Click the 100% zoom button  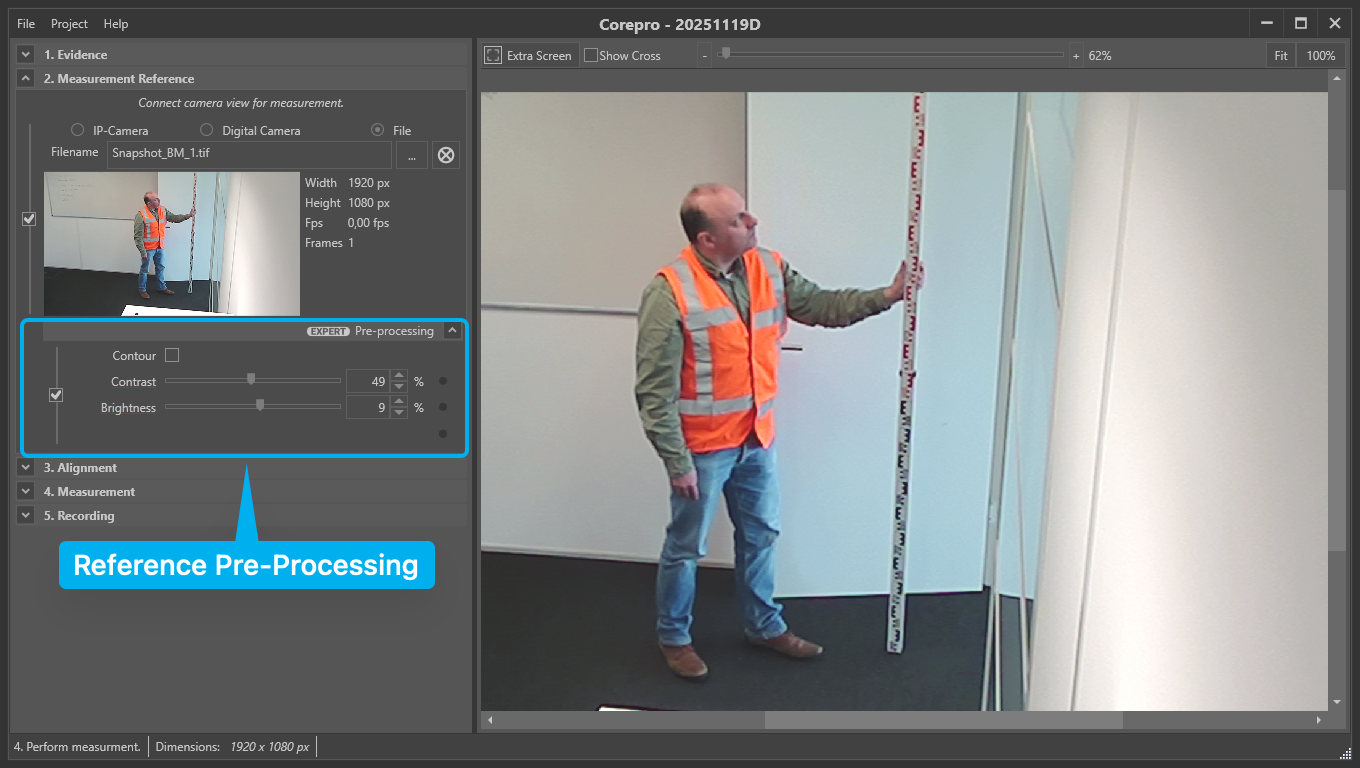(1322, 55)
